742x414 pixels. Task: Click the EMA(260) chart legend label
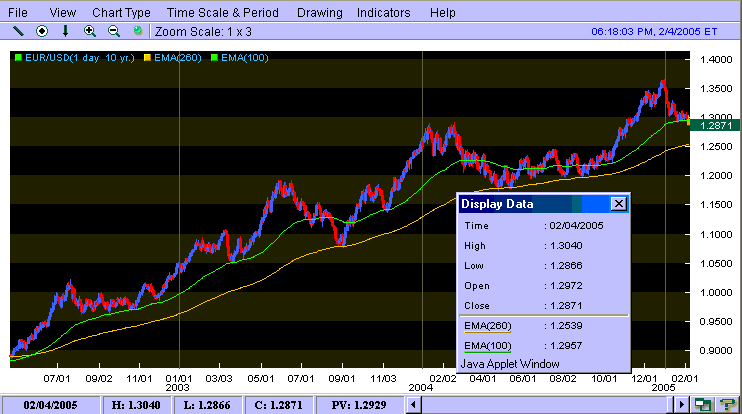(x=177, y=58)
